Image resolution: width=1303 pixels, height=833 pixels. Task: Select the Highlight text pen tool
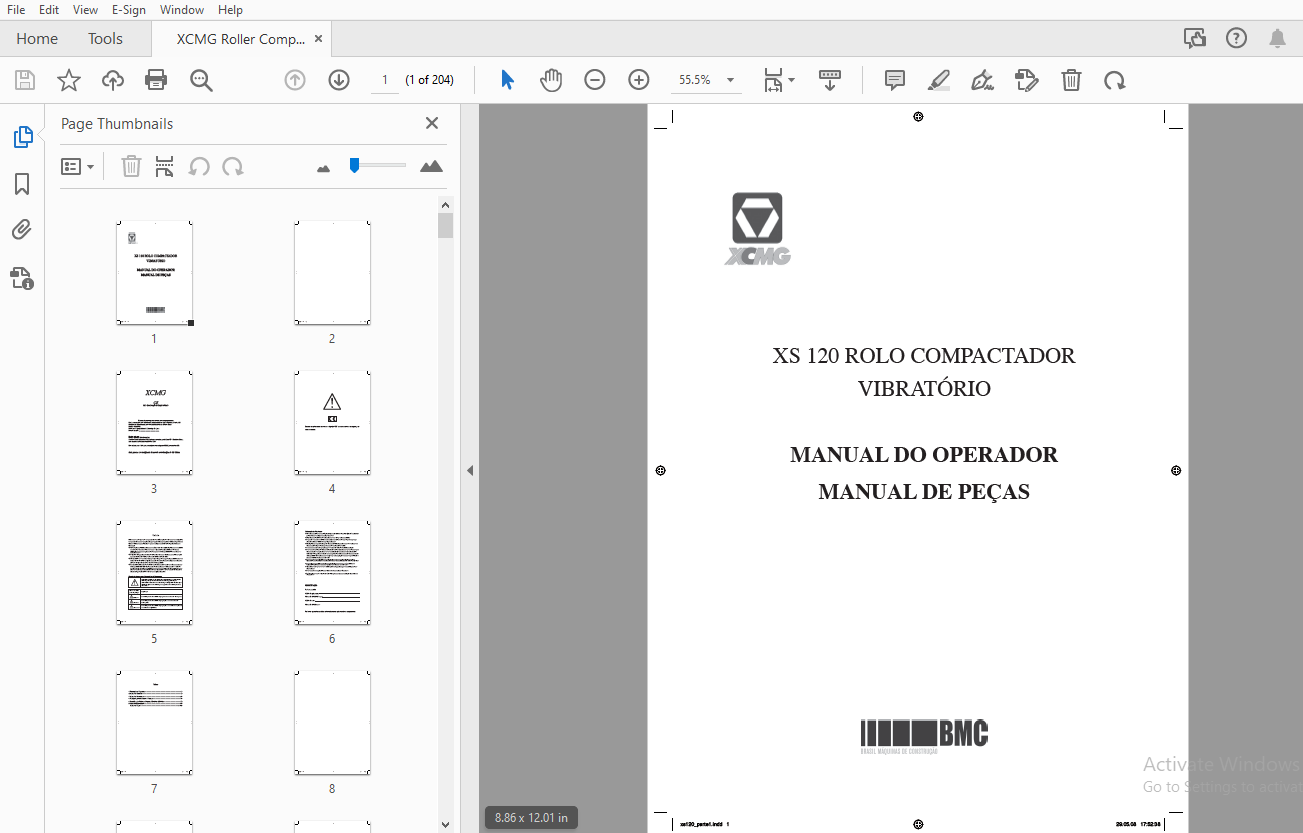point(938,80)
